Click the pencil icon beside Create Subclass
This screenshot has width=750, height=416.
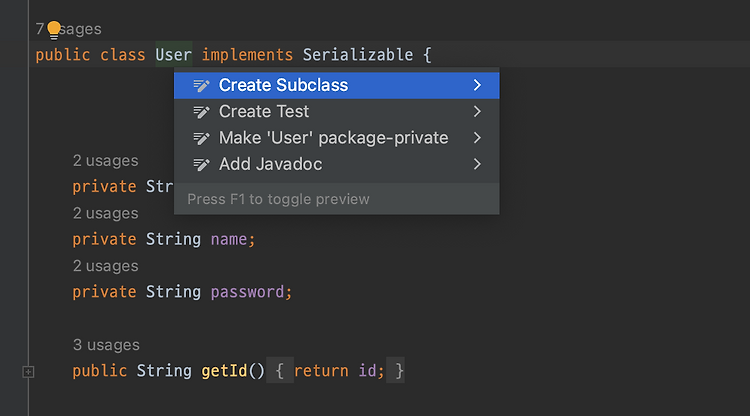coord(201,85)
